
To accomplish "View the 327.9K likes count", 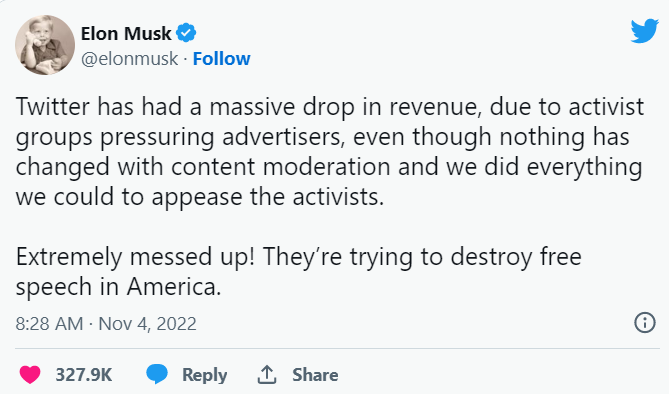I will 84,375.
